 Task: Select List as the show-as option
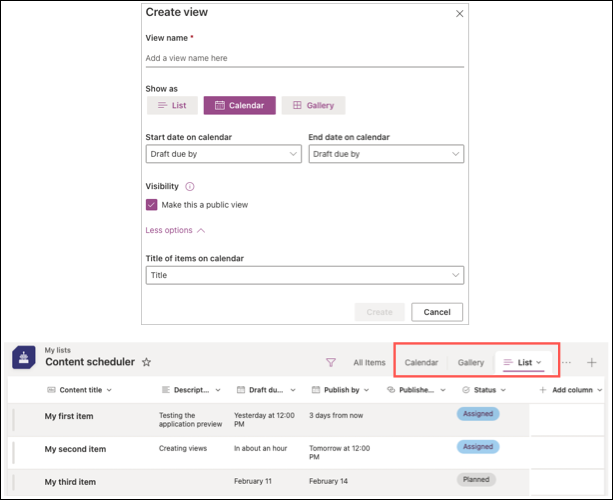[x=172, y=105]
